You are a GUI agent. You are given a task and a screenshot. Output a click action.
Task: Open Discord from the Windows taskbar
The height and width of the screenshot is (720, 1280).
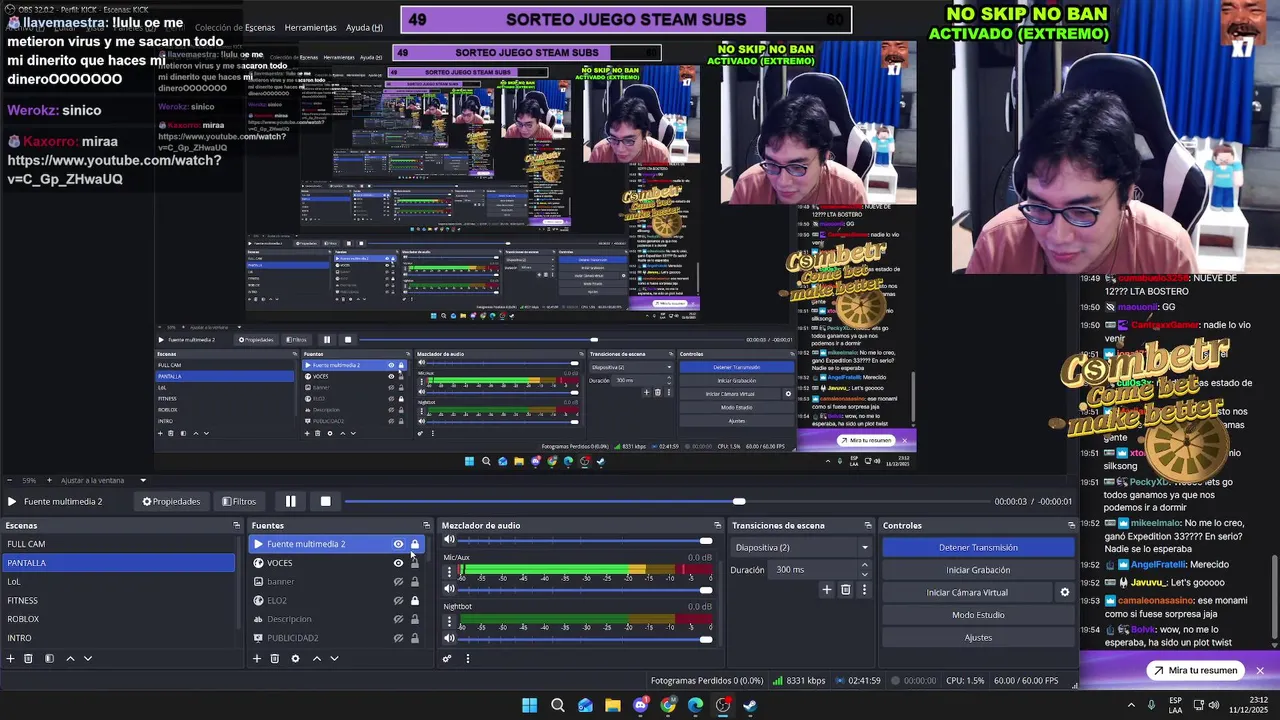641,705
